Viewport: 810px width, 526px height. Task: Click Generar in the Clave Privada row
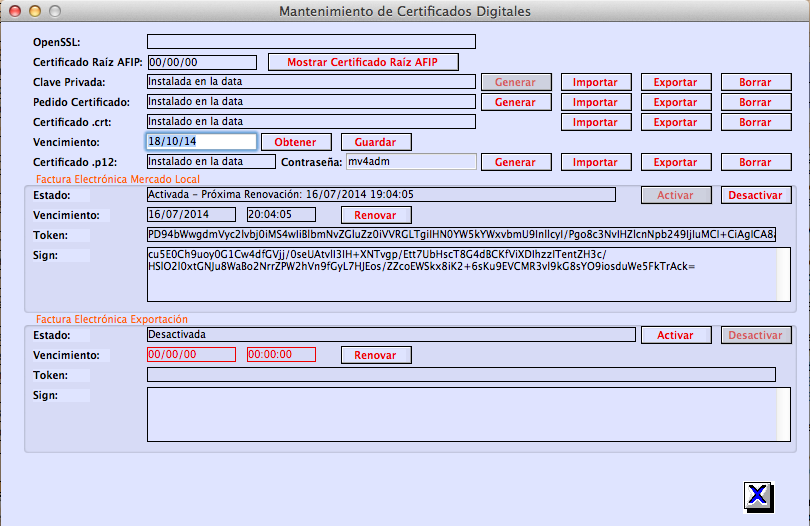pos(516,82)
